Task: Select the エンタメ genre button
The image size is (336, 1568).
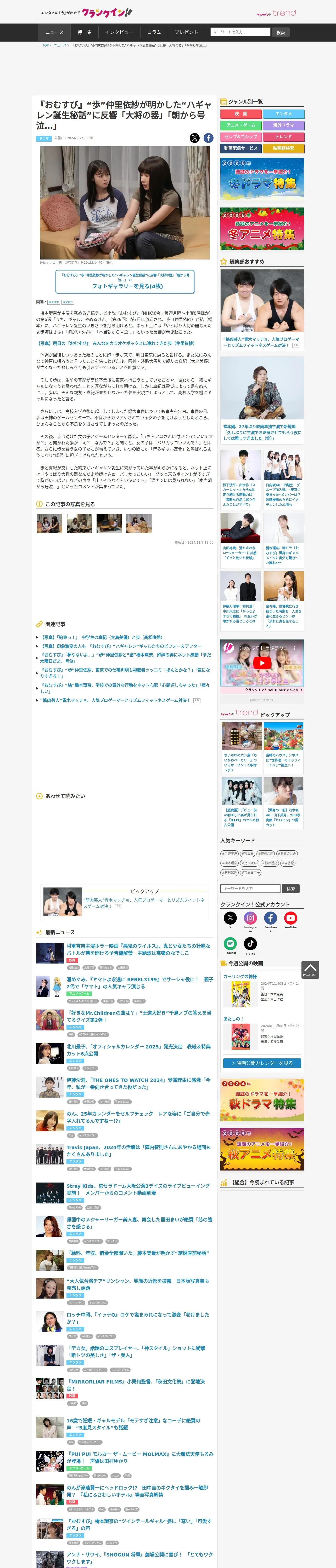Action: (x=284, y=114)
